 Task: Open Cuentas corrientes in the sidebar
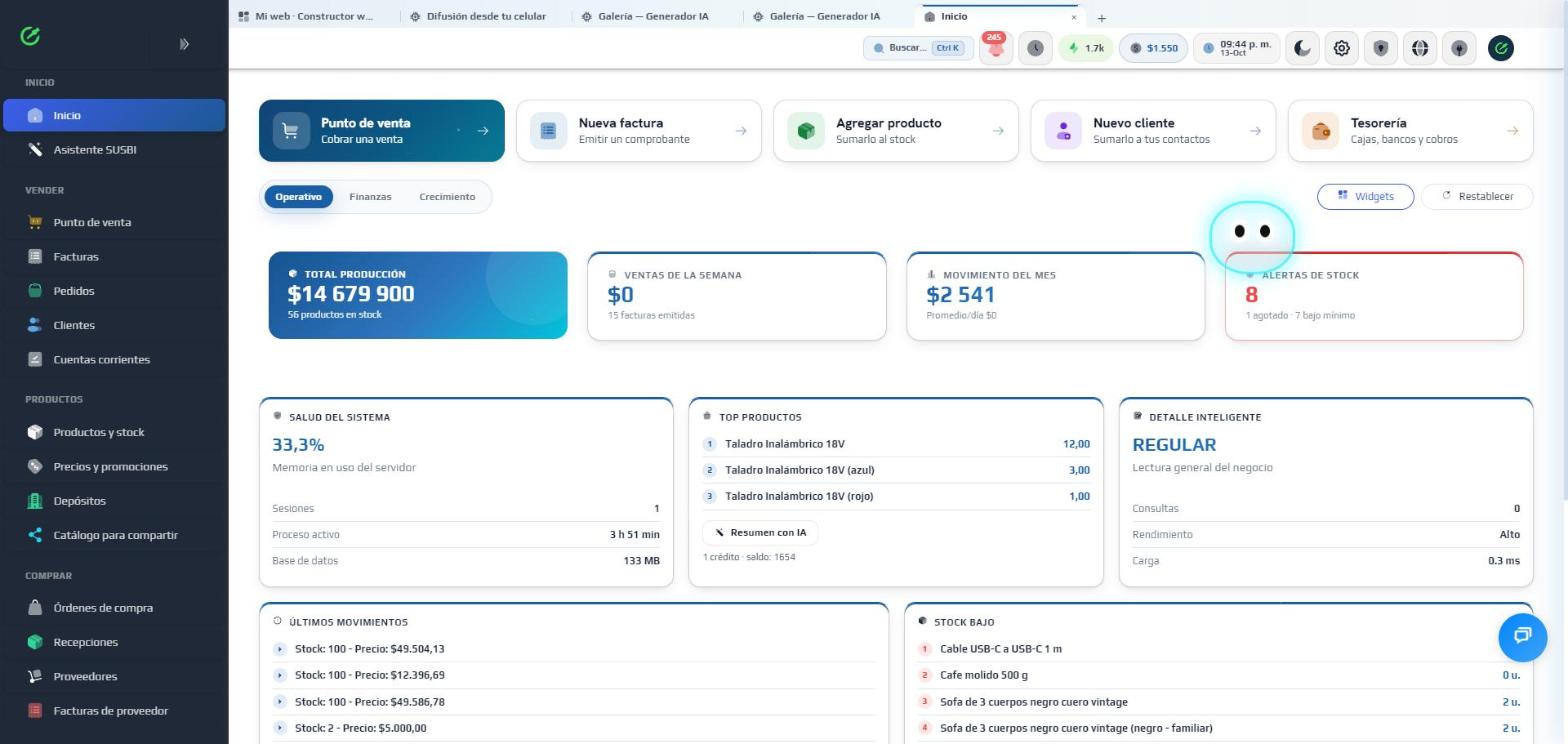114,359
